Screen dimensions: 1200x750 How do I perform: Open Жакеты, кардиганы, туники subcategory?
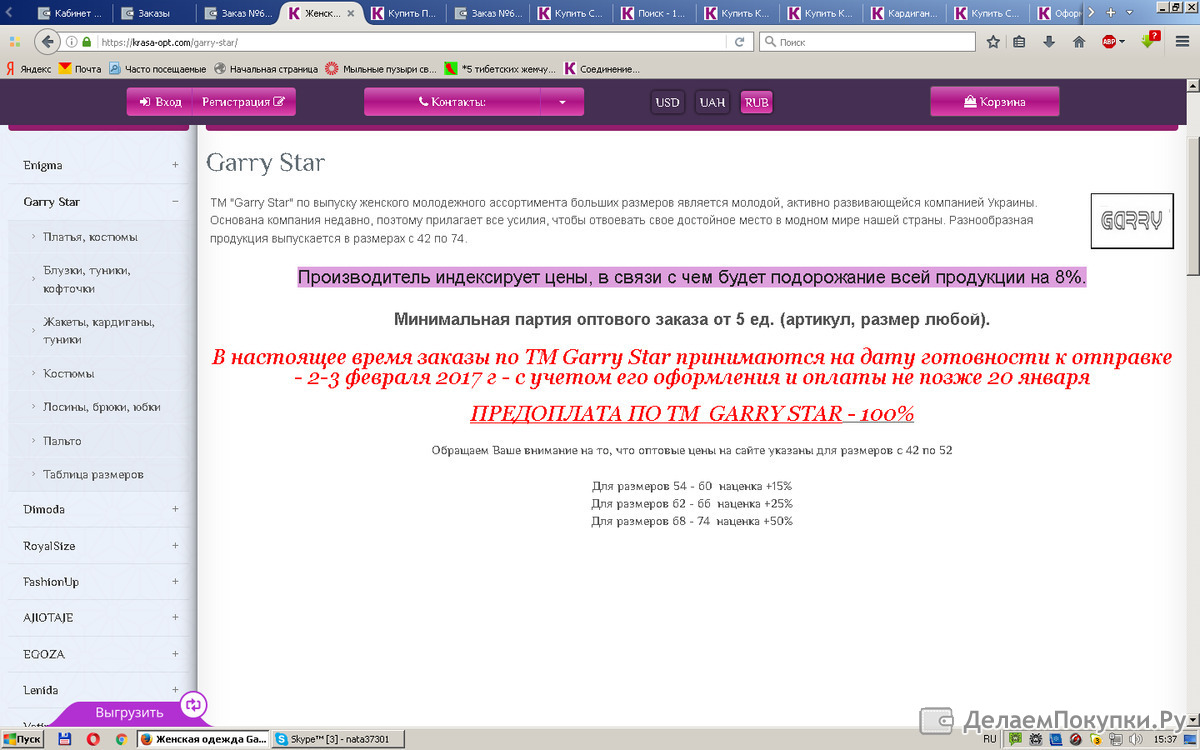pyautogui.click(x=98, y=331)
